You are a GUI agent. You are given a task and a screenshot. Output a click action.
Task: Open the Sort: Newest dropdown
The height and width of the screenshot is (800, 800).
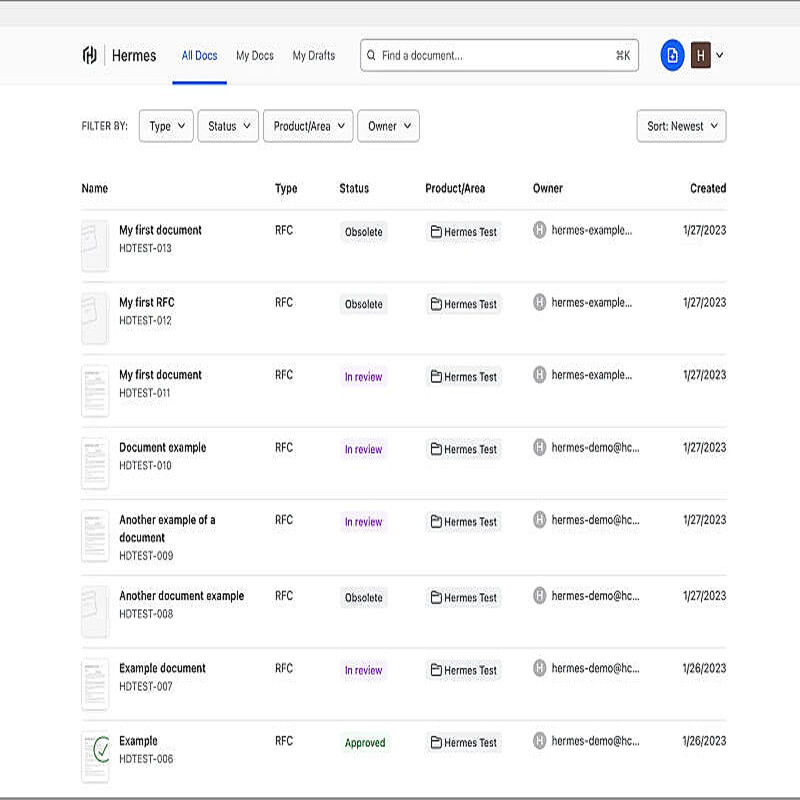pos(681,126)
